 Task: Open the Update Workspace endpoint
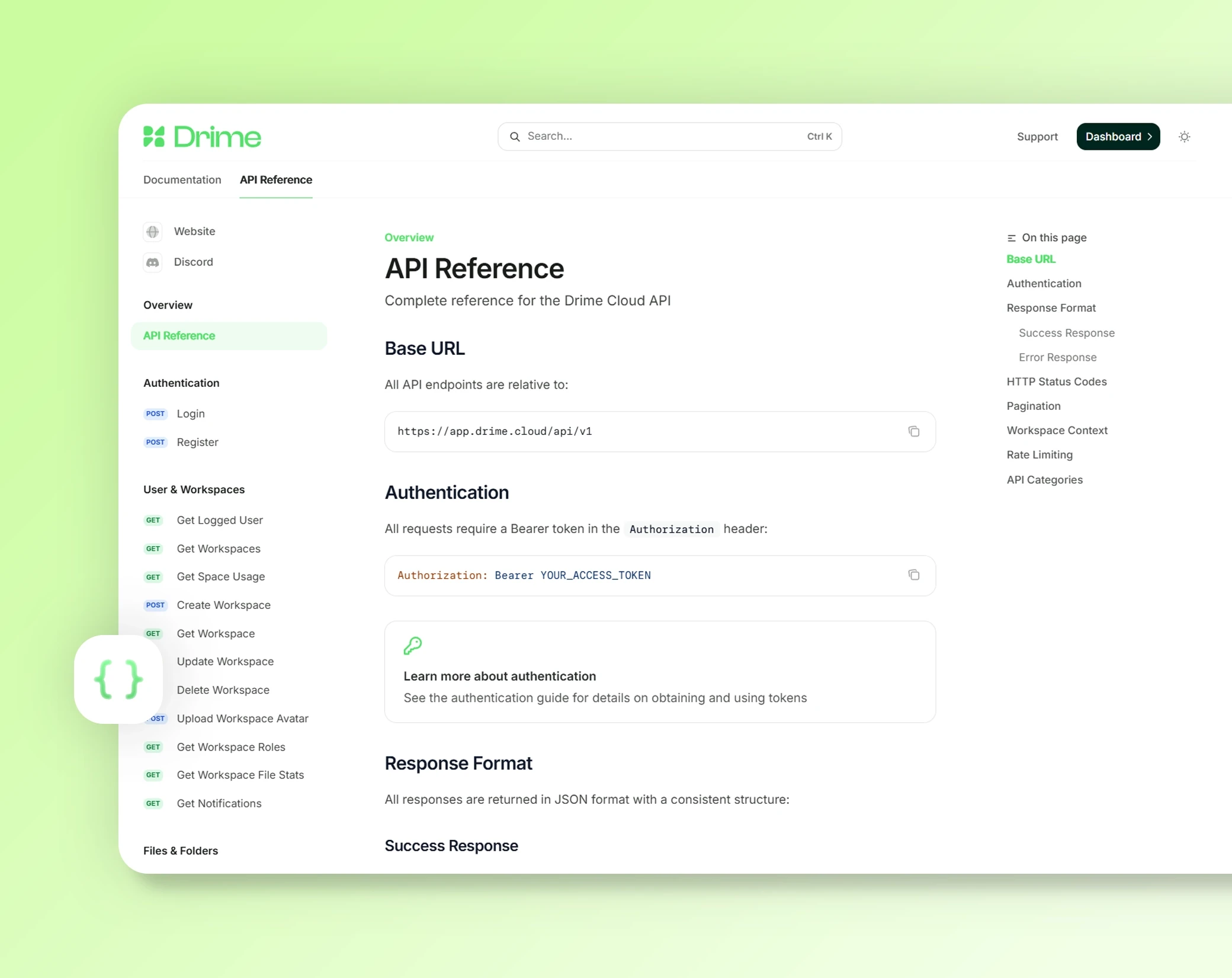click(x=225, y=661)
